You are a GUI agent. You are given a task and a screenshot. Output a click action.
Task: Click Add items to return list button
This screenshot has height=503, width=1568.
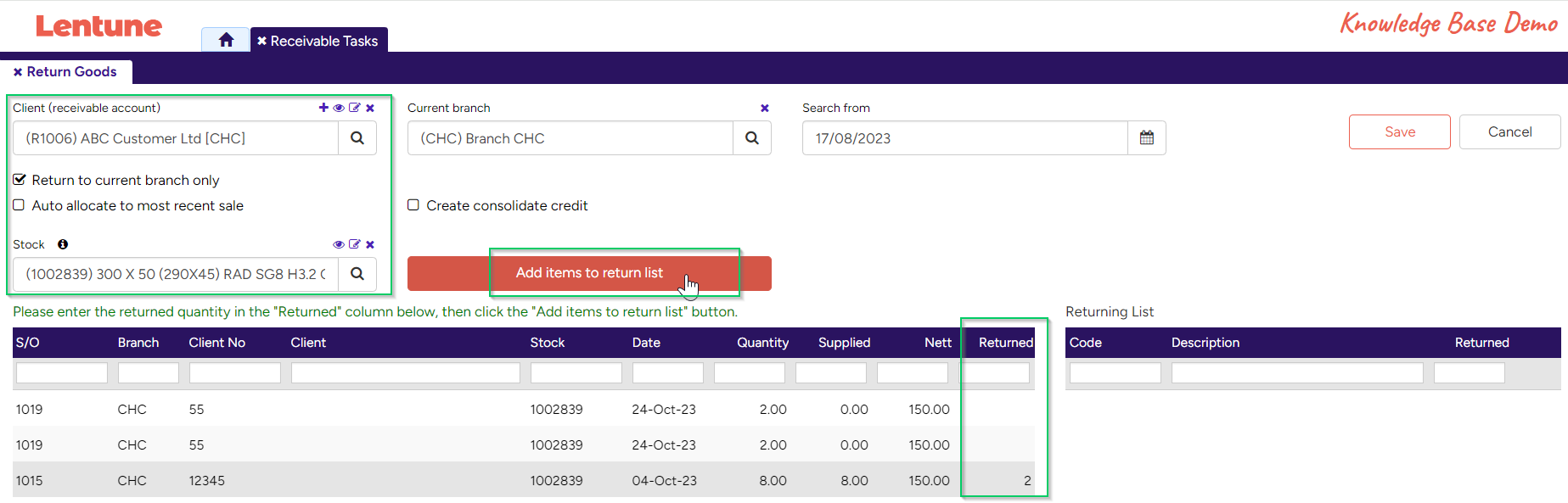click(x=589, y=273)
